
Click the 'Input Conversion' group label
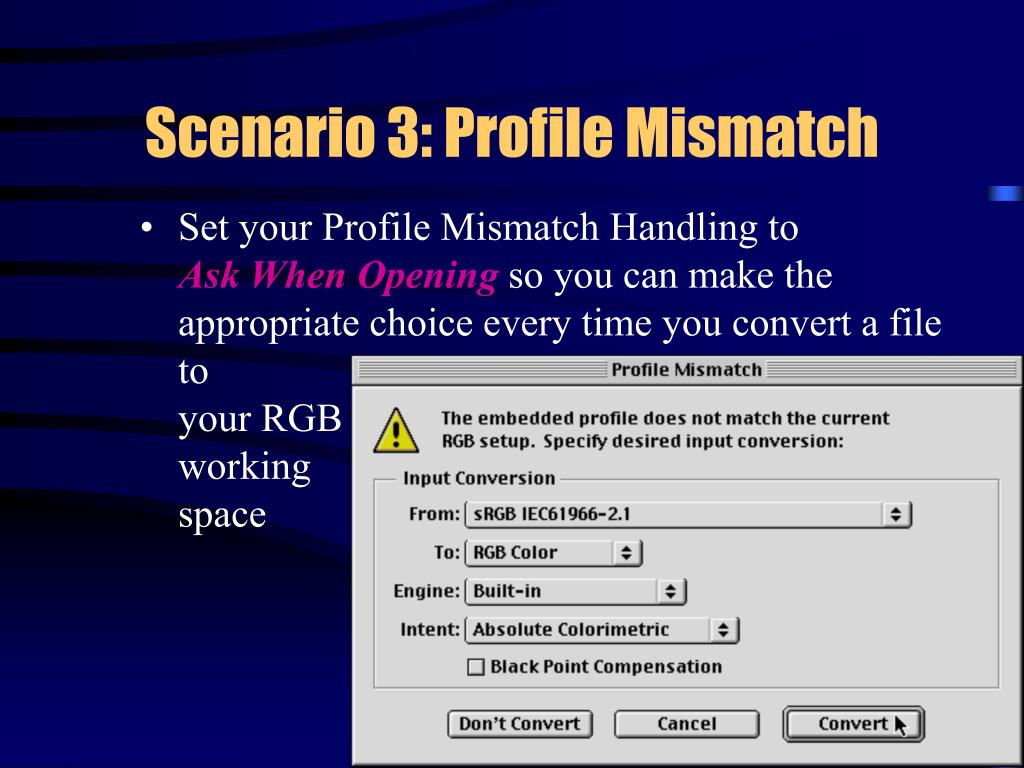point(479,478)
